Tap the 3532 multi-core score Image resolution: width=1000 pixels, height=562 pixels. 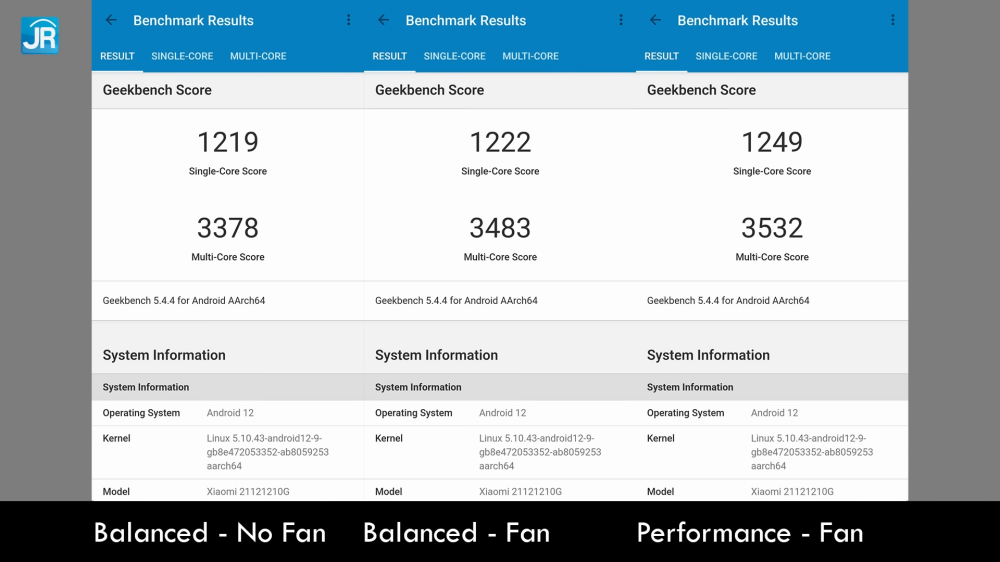(772, 228)
